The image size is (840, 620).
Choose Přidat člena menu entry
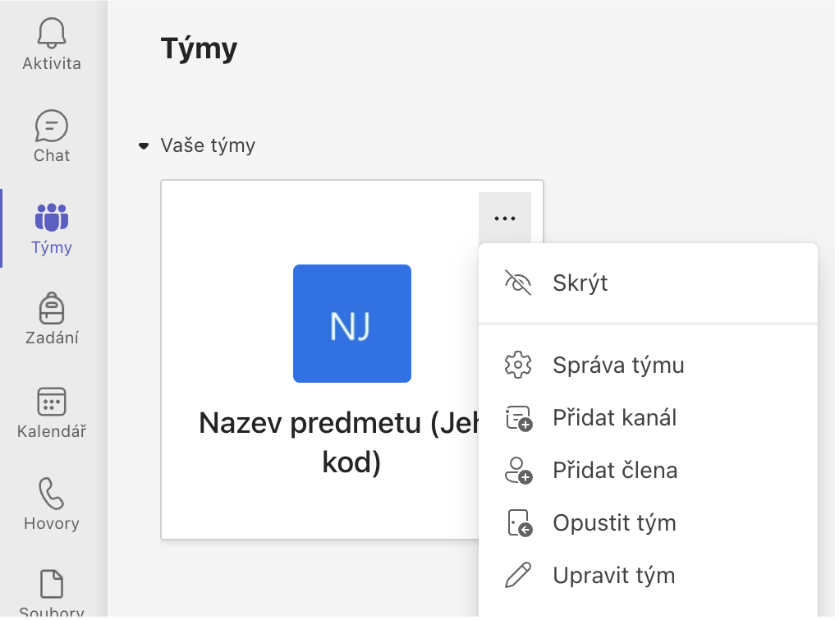coord(648,470)
